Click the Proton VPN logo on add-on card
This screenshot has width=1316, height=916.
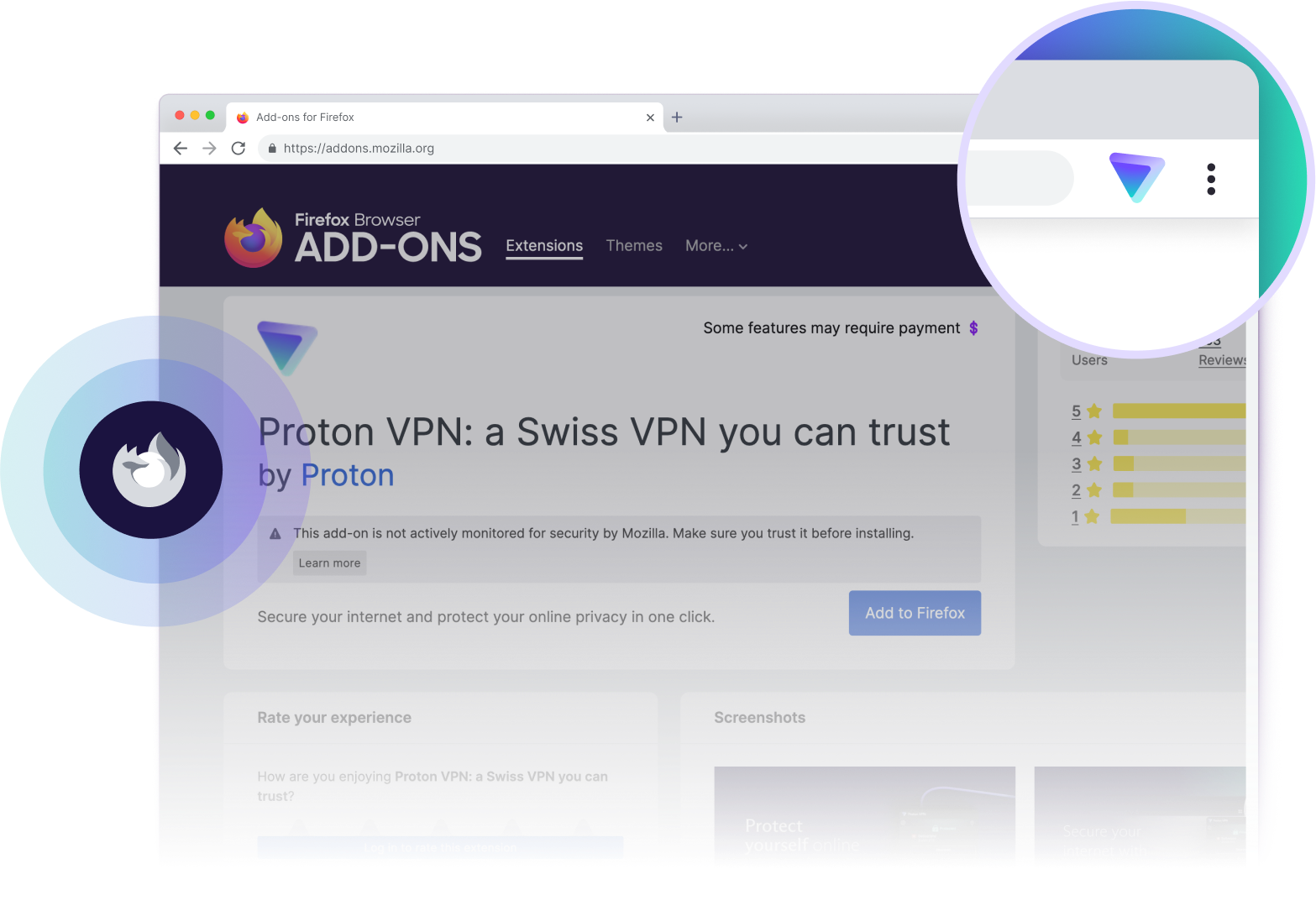click(287, 347)
